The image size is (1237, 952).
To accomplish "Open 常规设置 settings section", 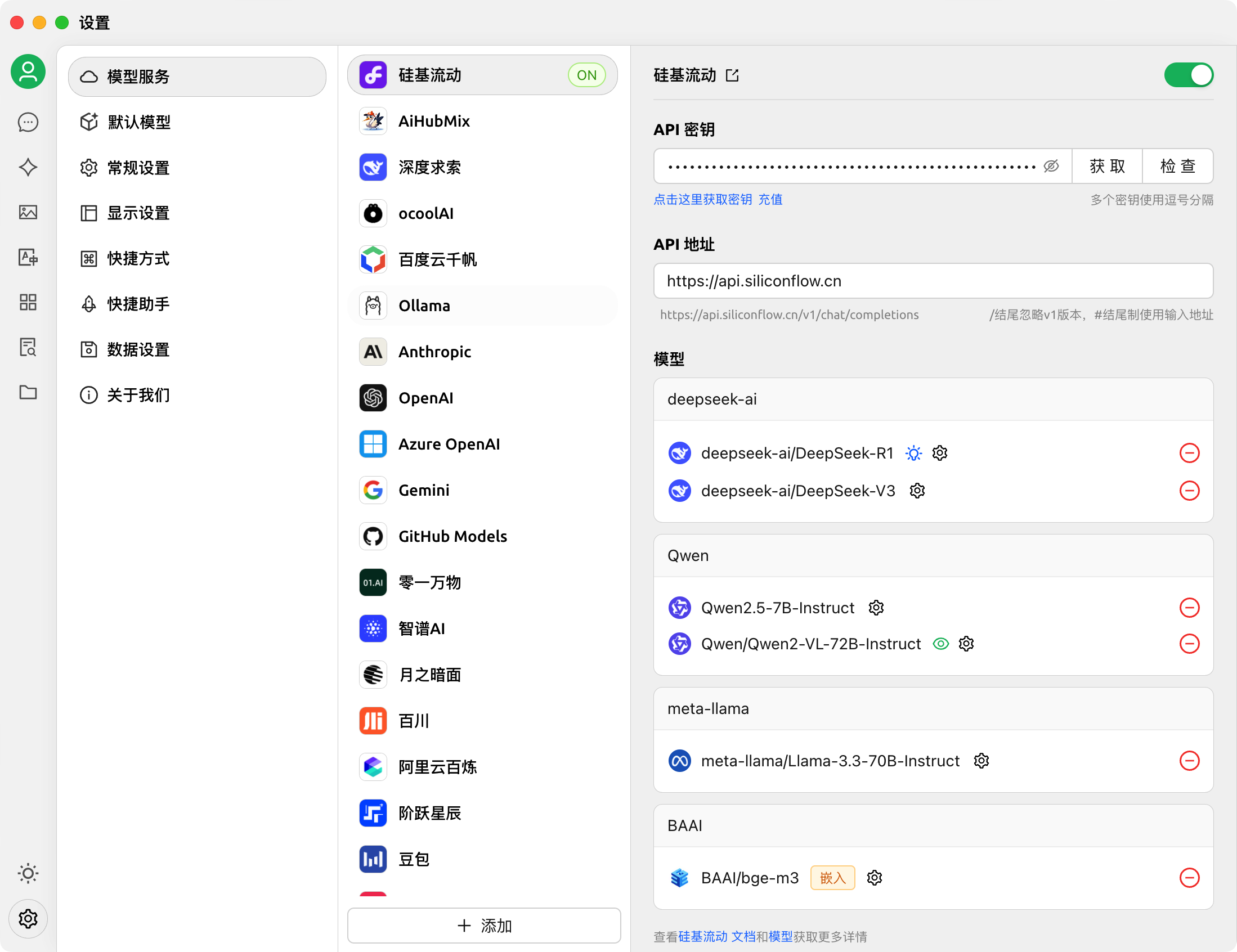I will tap(196, 168).
